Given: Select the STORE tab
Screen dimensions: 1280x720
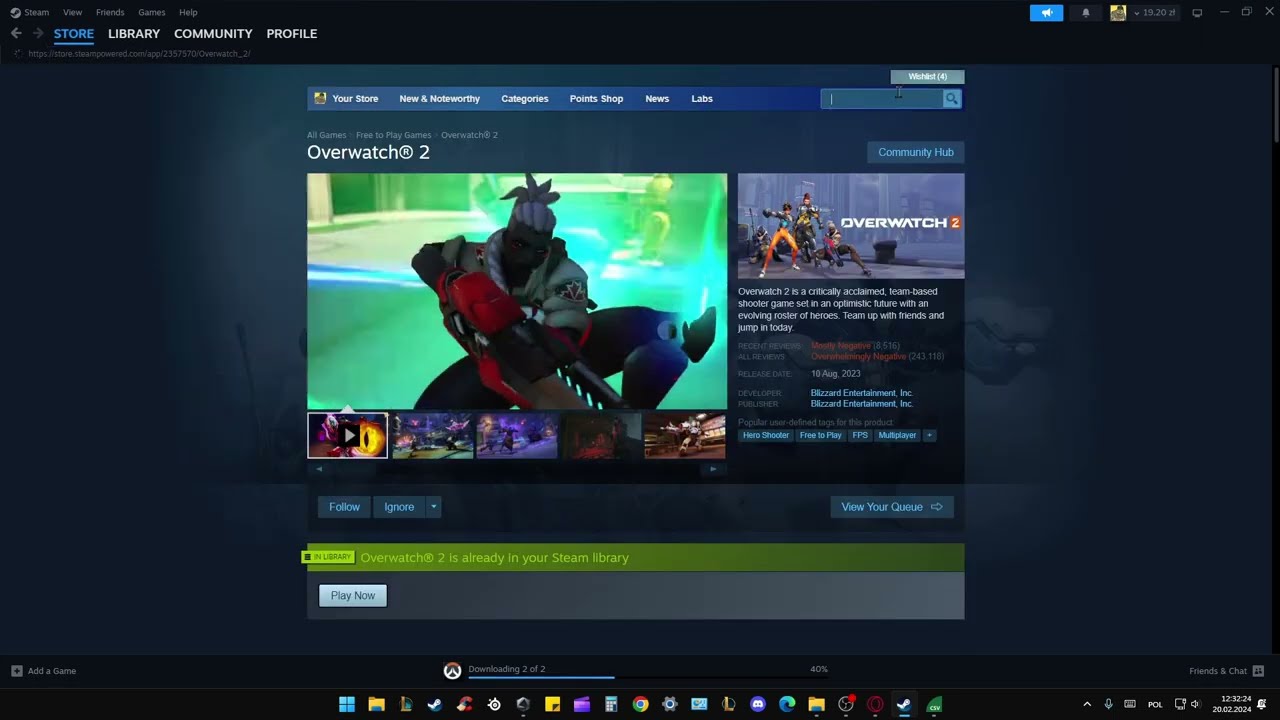Looking at the screenshot, I should tap(74, 33).
